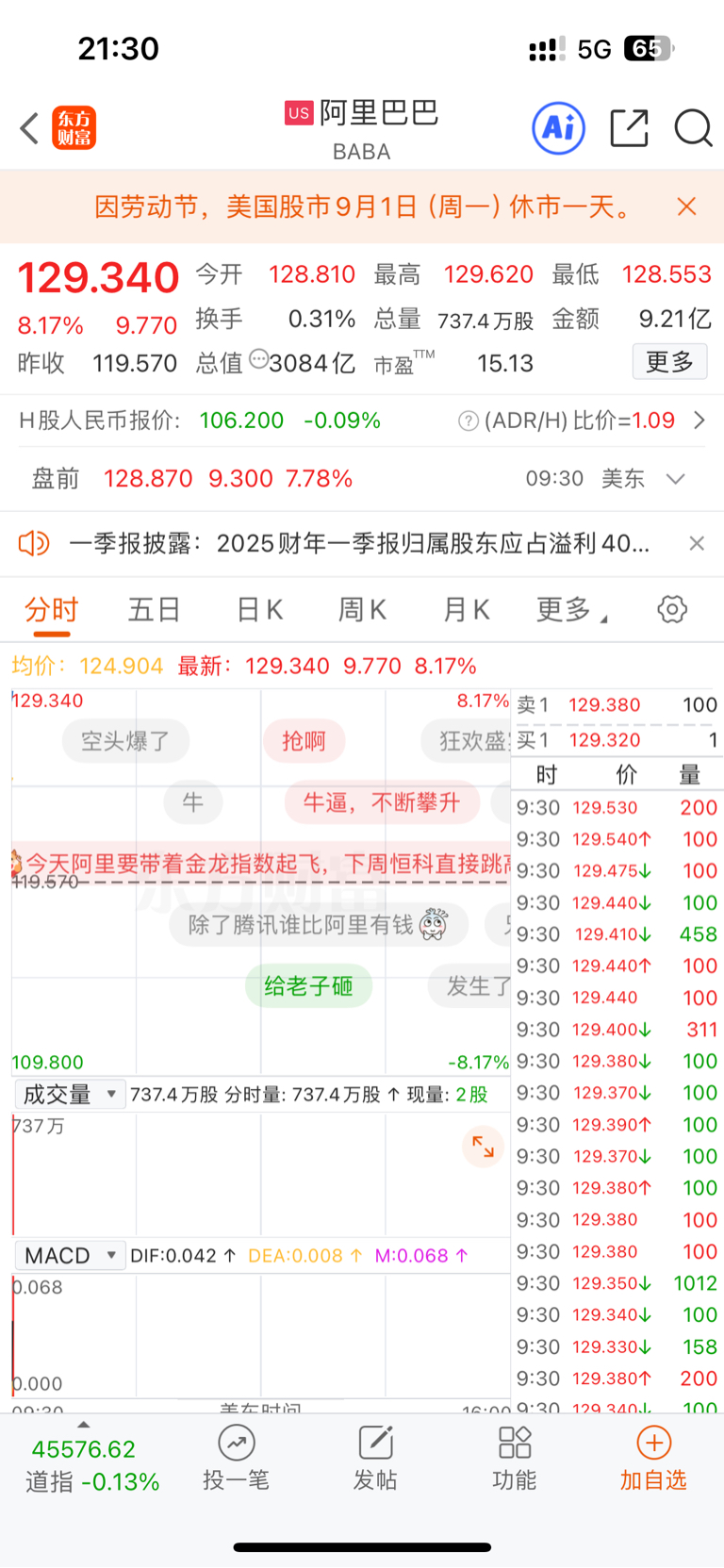Dismiss the 一季报披露 announcement
This screenshot has width=724, height=1568.
coord(697,543)
